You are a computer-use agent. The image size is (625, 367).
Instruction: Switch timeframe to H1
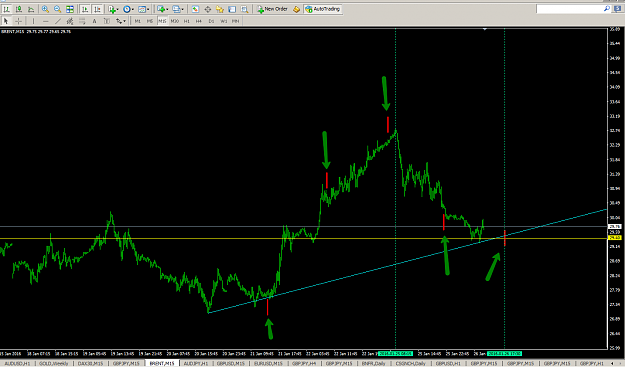[187, 21]
